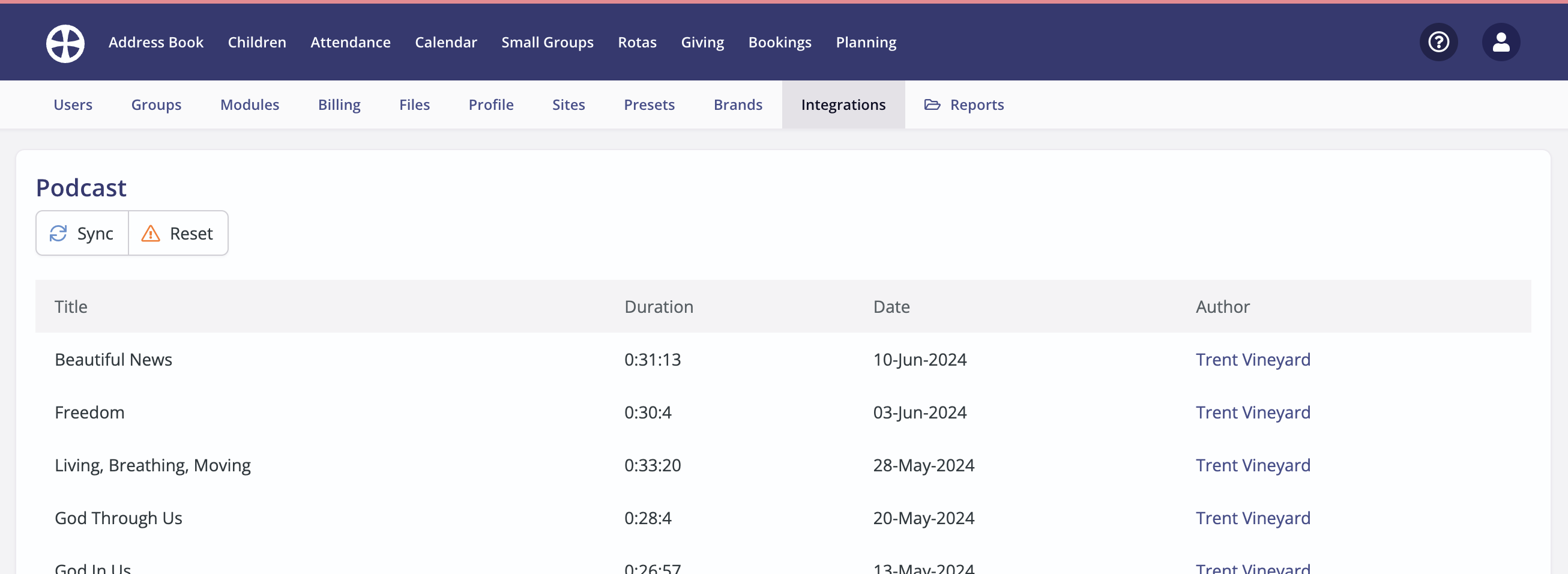Open the Presets tab
This screenshot has width=1568, height=574.
[649, 104]
